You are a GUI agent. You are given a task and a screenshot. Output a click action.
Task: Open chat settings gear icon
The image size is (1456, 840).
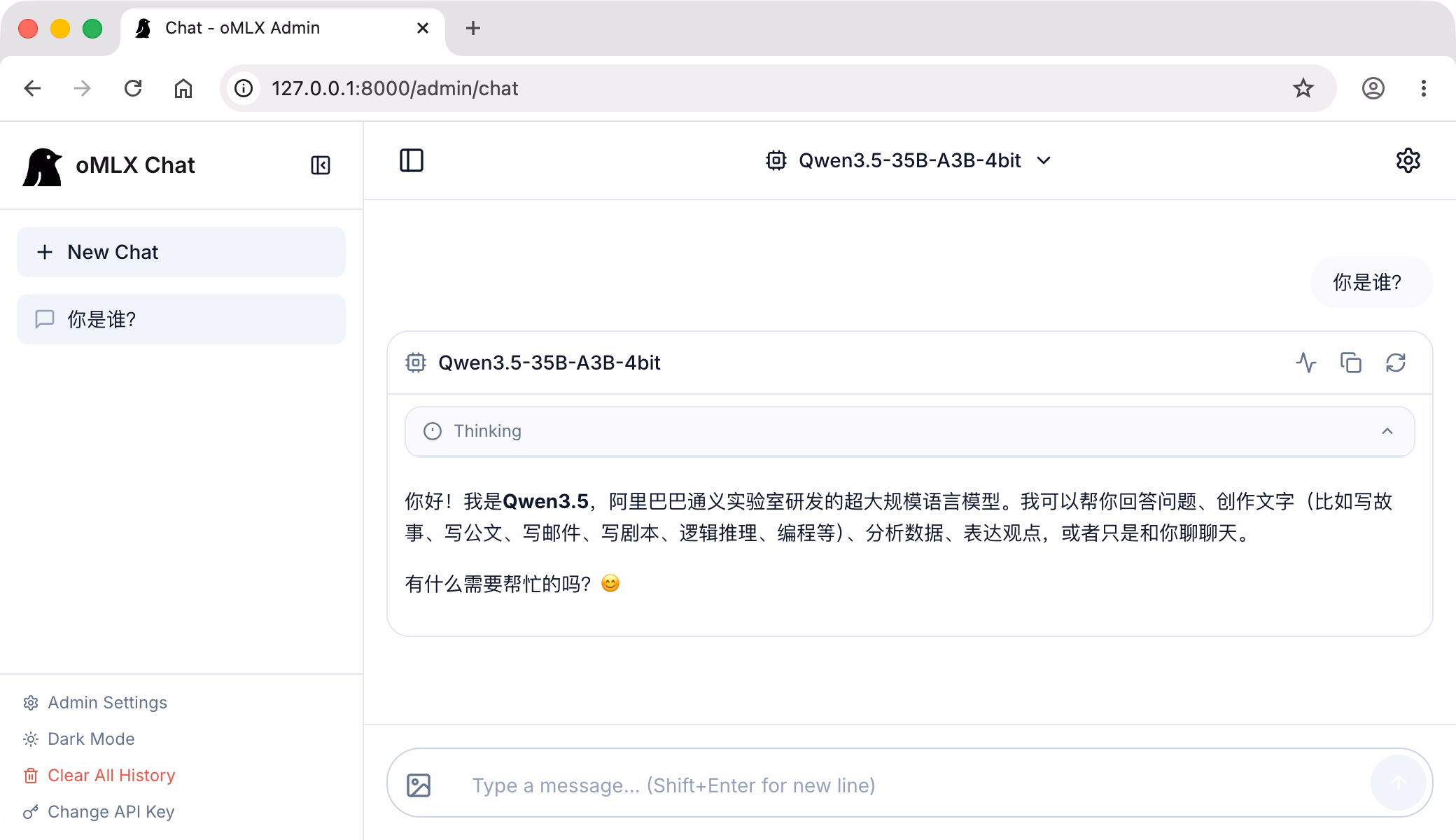click(x=1408, y=160)
